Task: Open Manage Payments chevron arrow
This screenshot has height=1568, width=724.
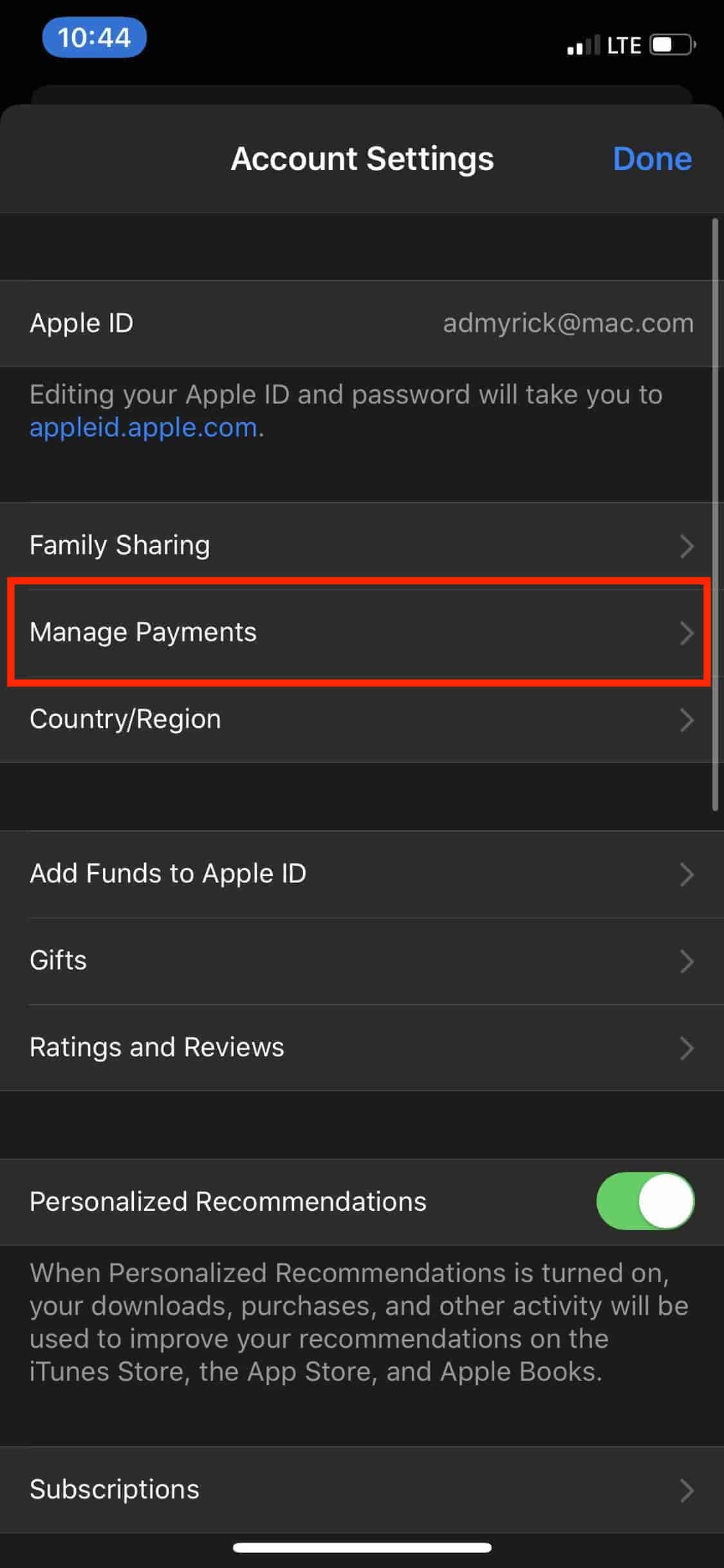Action: pos(687,633)
